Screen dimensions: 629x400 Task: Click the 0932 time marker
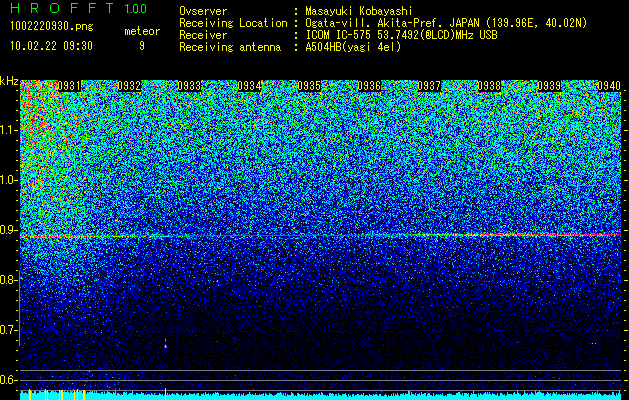pos(129,86)
